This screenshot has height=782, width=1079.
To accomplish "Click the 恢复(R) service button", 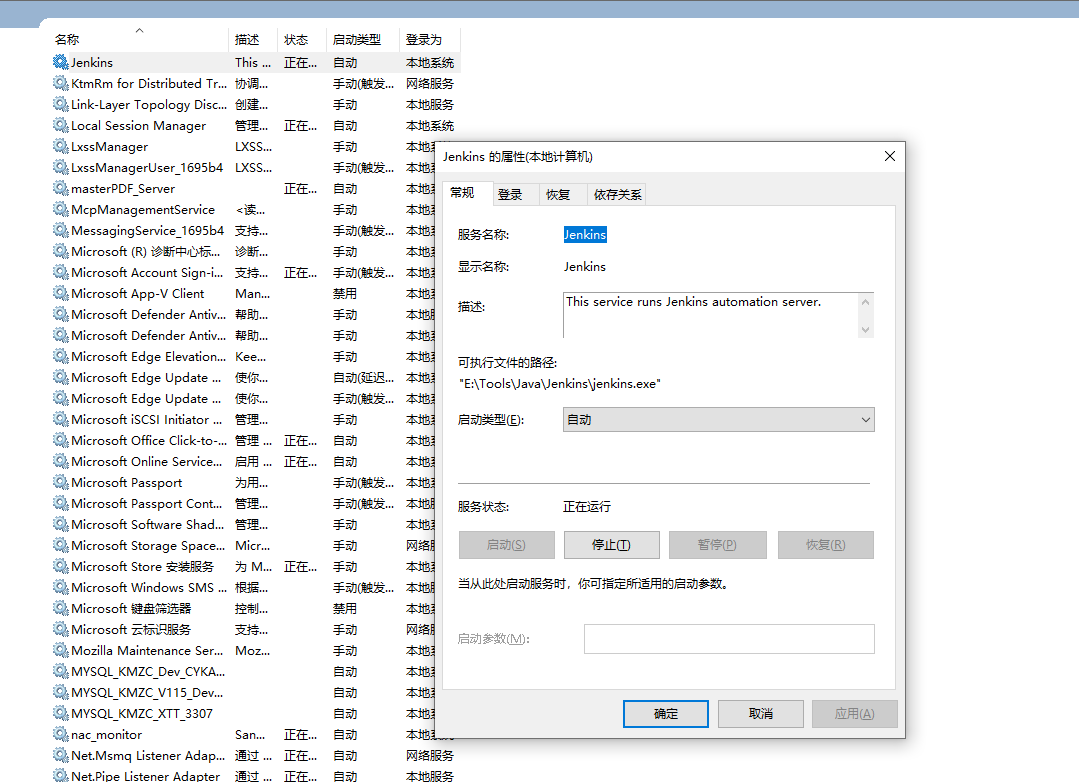I will (x=826, y=545).
